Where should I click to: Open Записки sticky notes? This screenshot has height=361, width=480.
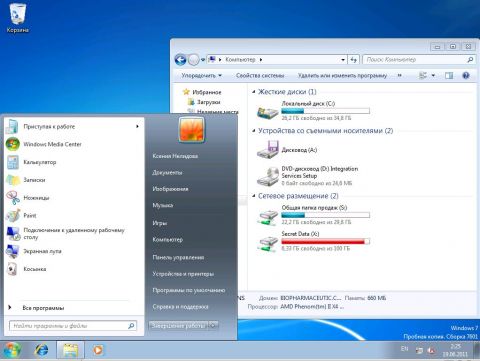click(x=34, y=180)
